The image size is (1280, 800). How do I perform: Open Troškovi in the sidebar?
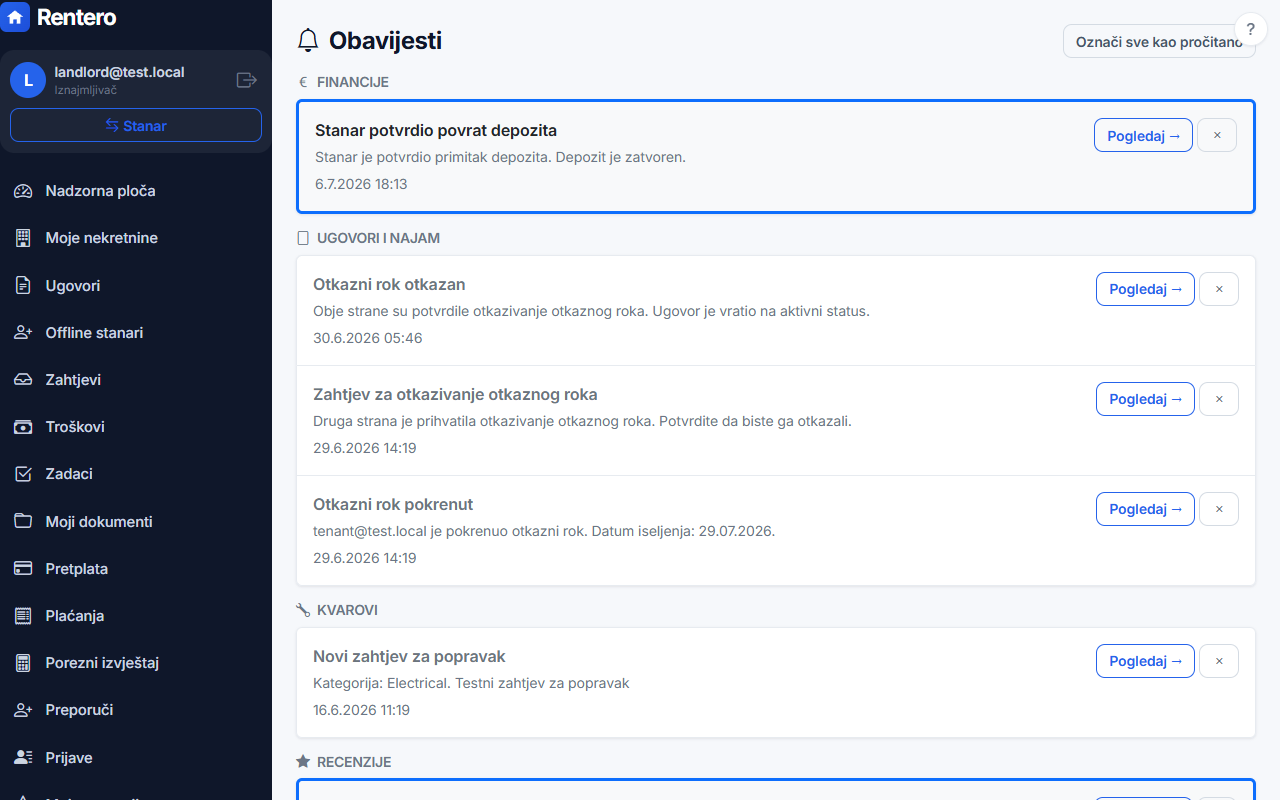coord(136,427)
